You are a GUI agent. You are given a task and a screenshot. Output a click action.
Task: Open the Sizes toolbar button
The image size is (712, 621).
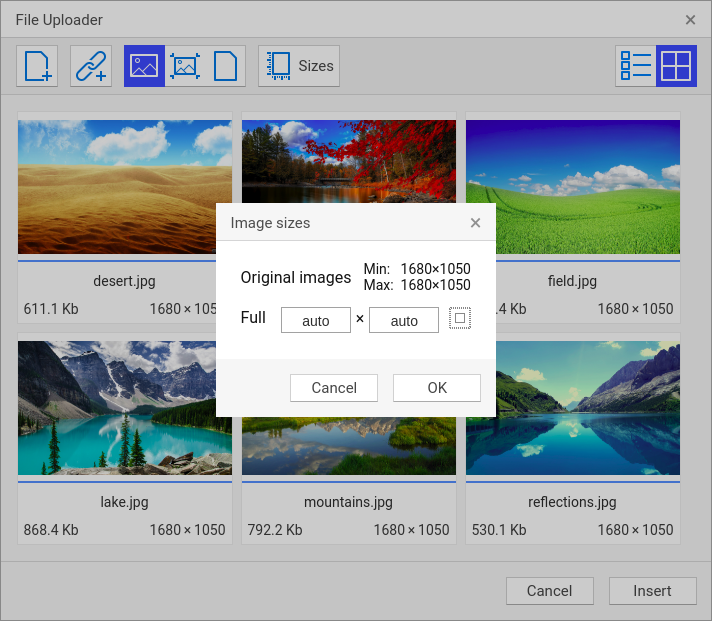point(299,66)
